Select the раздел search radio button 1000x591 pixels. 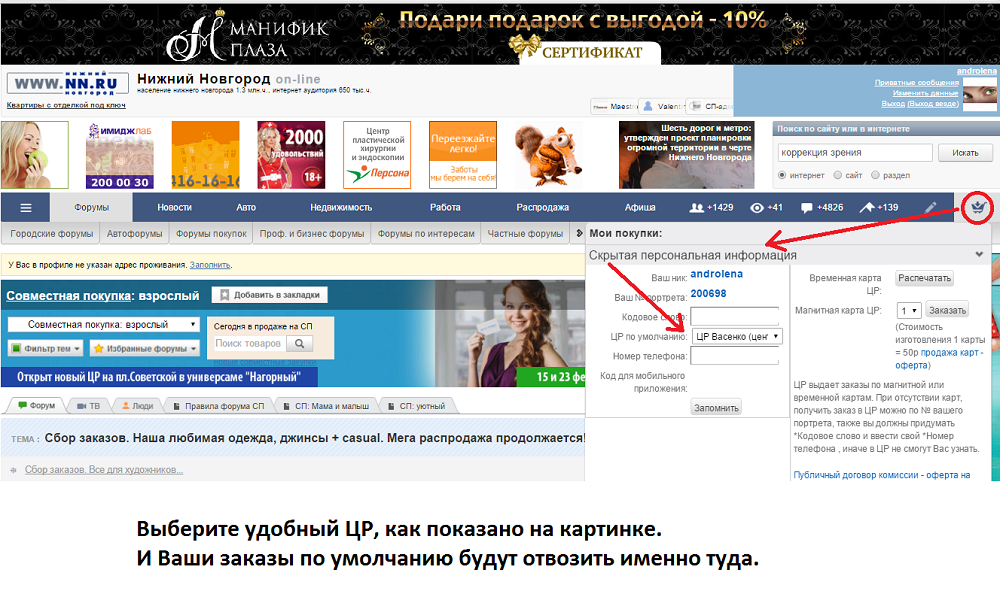tap(875, 175)
